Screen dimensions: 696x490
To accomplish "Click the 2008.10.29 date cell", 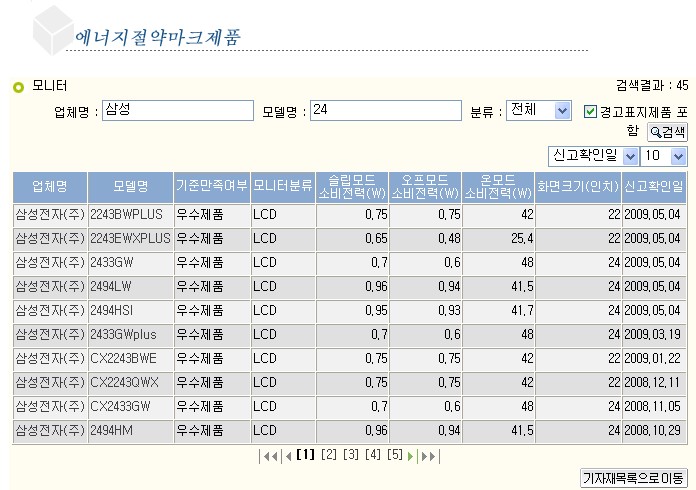I will tap(652, 431).
